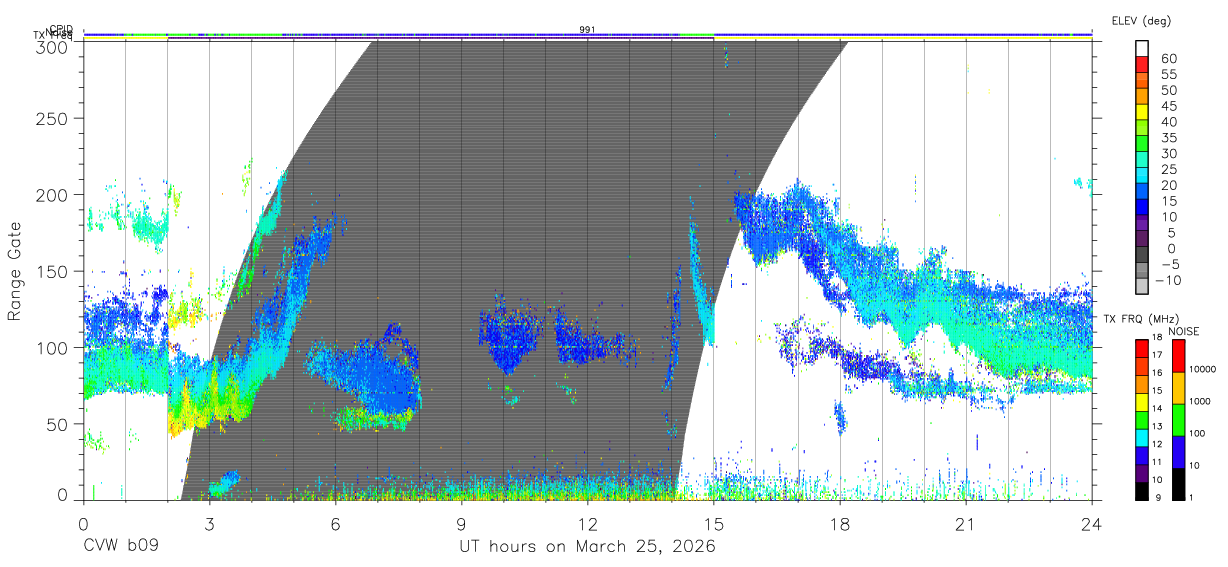This screenshot has width=1228, height=567.
Task: Select the blue NOISE swatch between 10 and 100
Action: click(1178, 450)
